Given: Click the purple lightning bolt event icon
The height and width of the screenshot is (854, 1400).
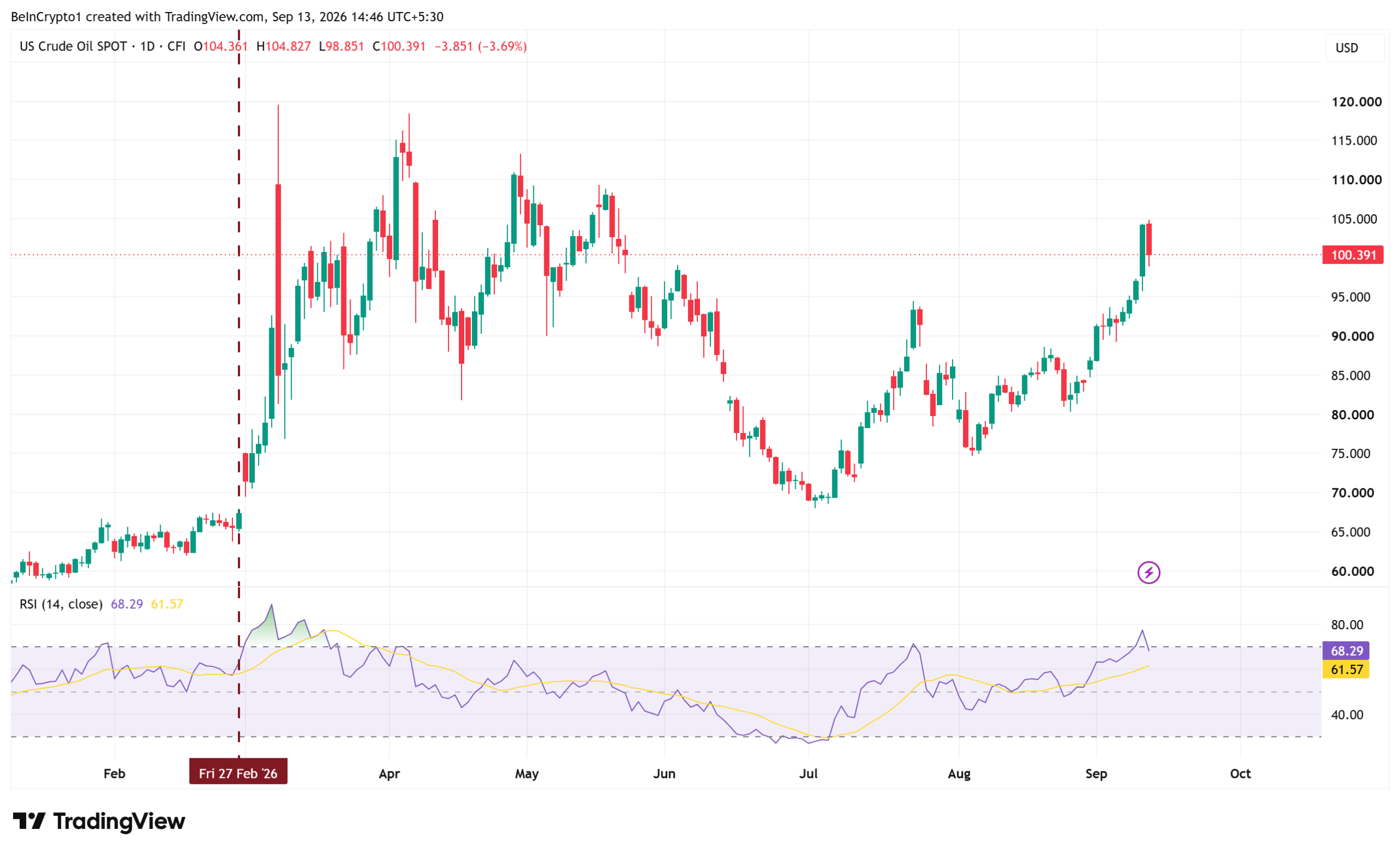Looking at the screenshot, I should tap(1148, 572).
